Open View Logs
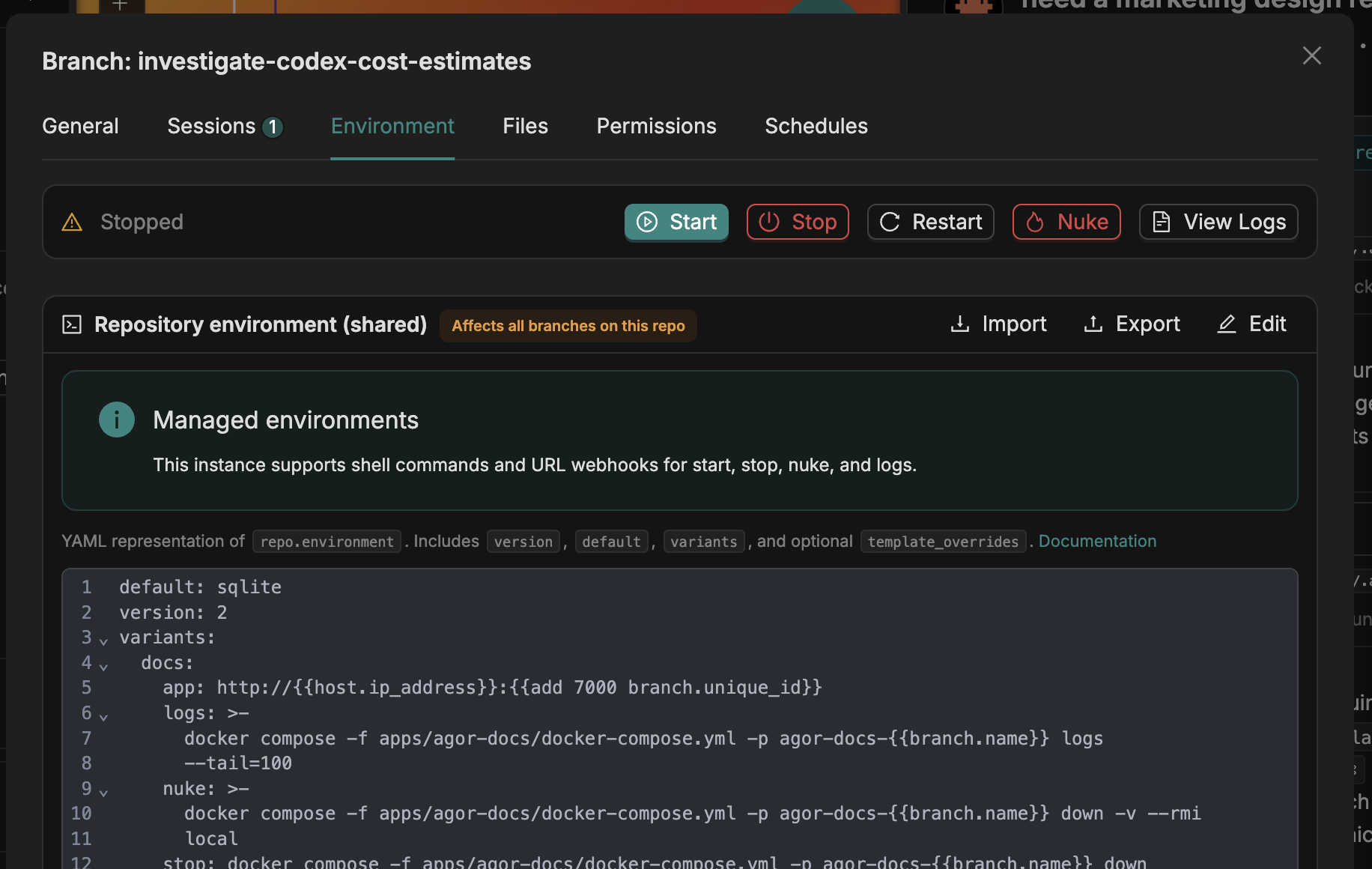1372x869 pixels. tap(1218, 222)
